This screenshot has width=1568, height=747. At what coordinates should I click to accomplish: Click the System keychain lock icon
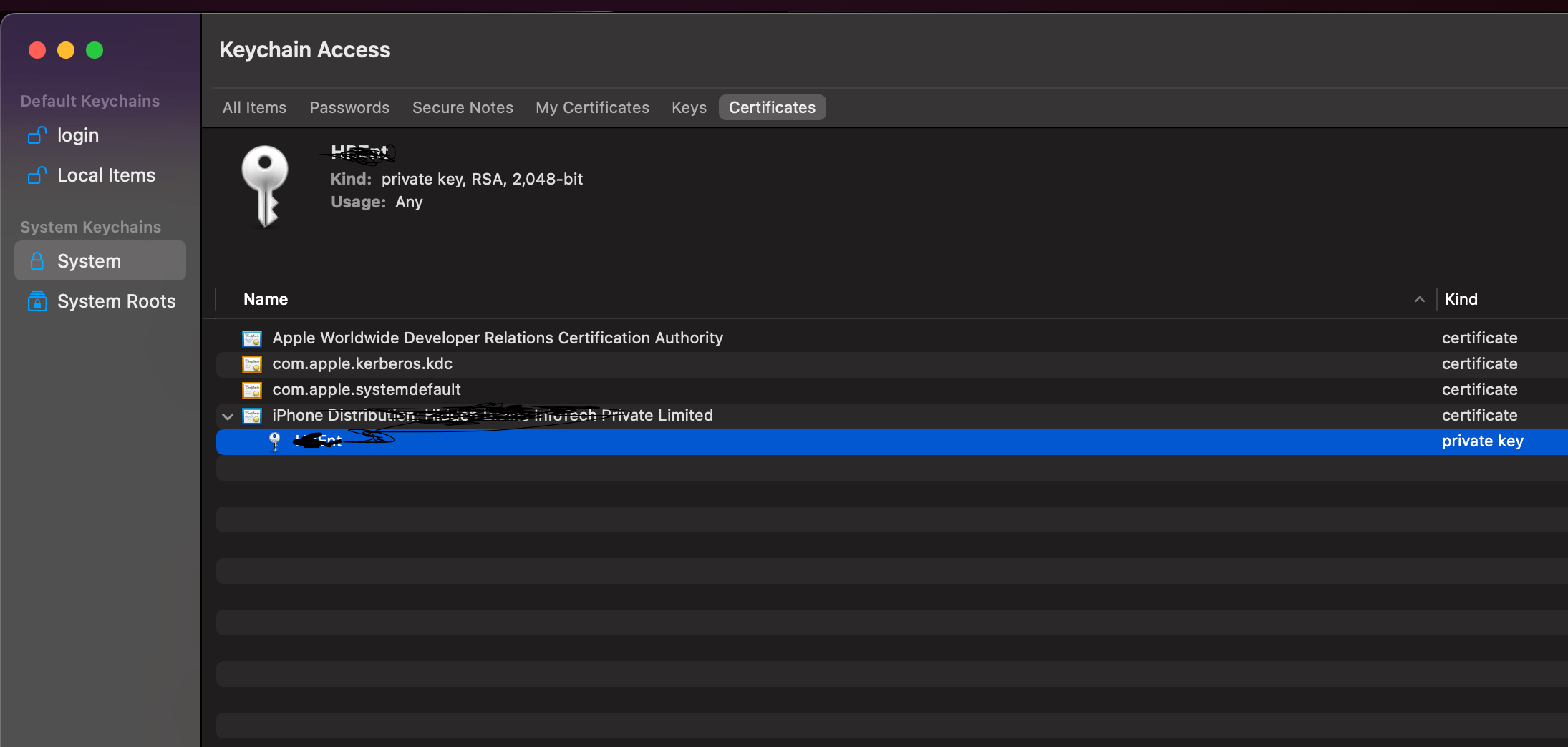point(37,261)
